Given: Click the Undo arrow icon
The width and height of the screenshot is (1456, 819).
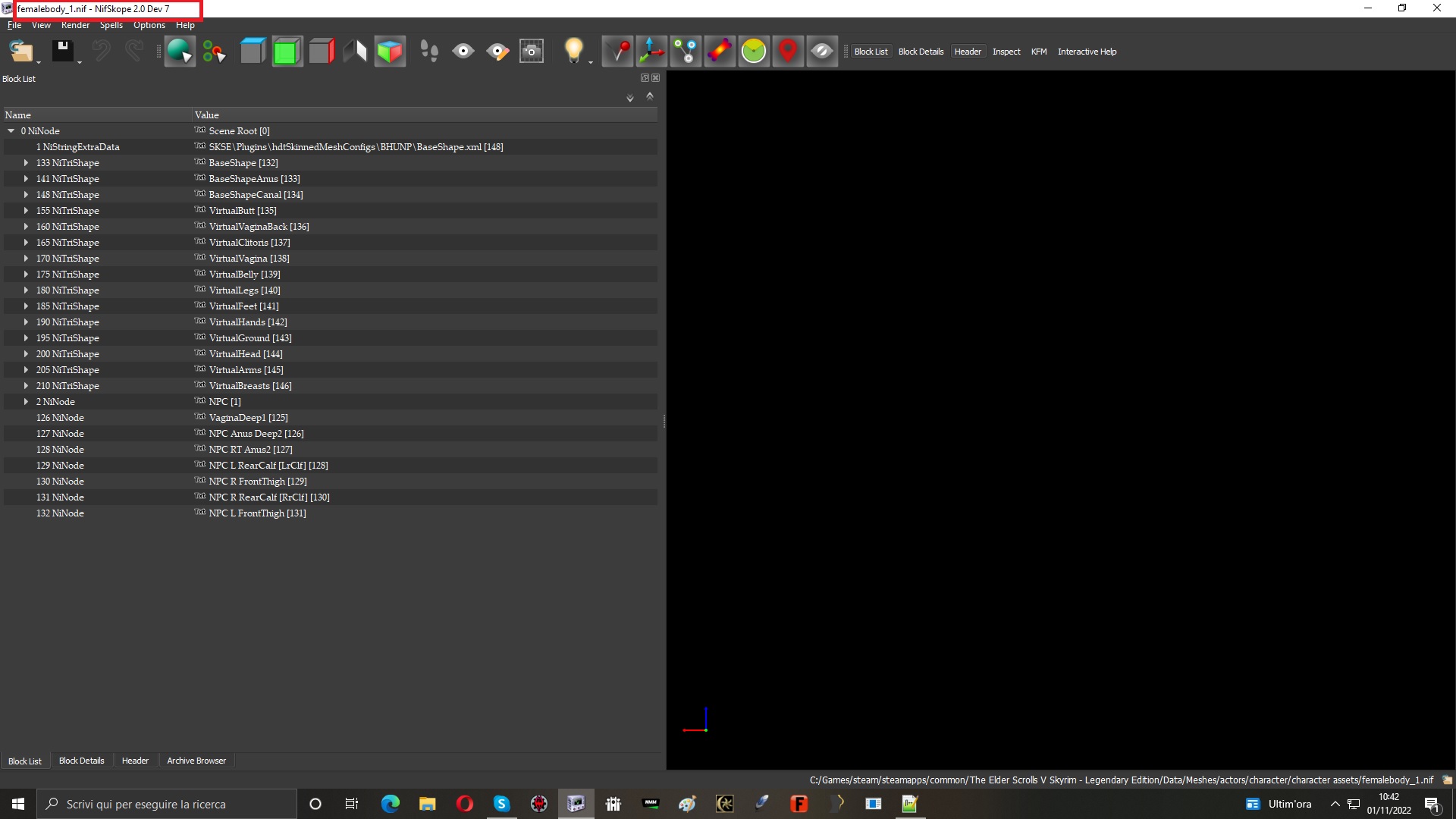Looking at the screenshot, I should pyautogui.click(x=101, y=52).
